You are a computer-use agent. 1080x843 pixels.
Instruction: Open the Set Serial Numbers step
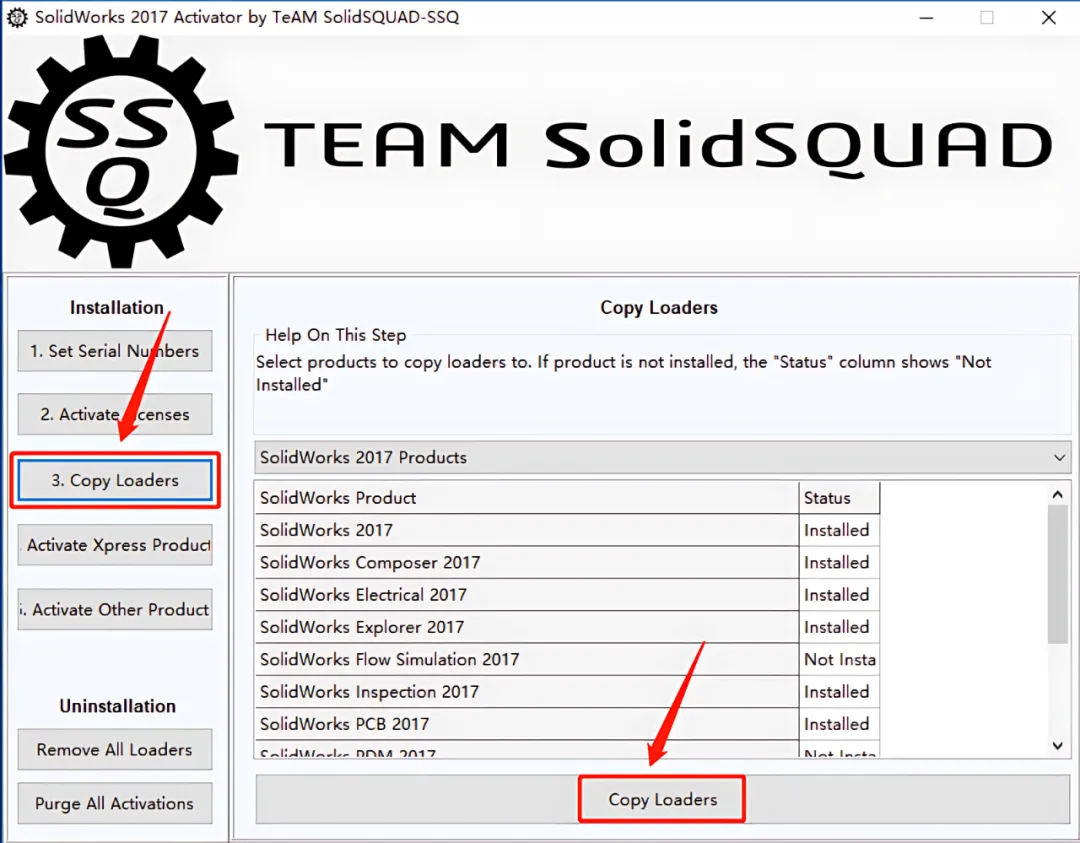click(x=115, y=351)
